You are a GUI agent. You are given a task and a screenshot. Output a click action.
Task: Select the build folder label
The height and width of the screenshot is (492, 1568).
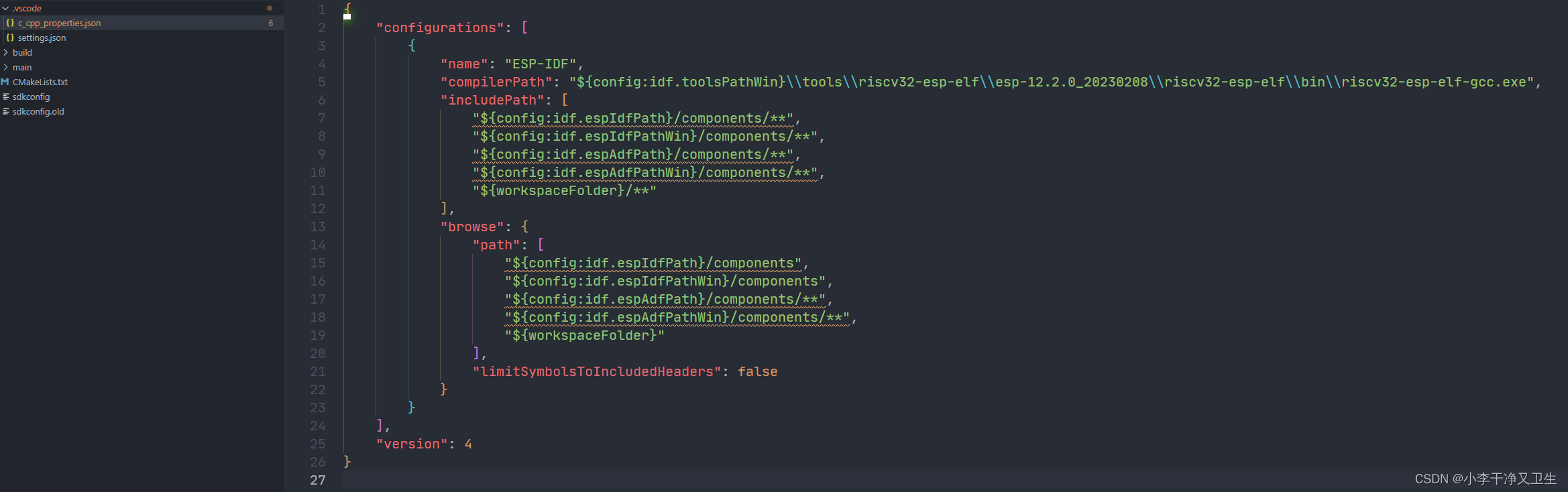[22, 52]
